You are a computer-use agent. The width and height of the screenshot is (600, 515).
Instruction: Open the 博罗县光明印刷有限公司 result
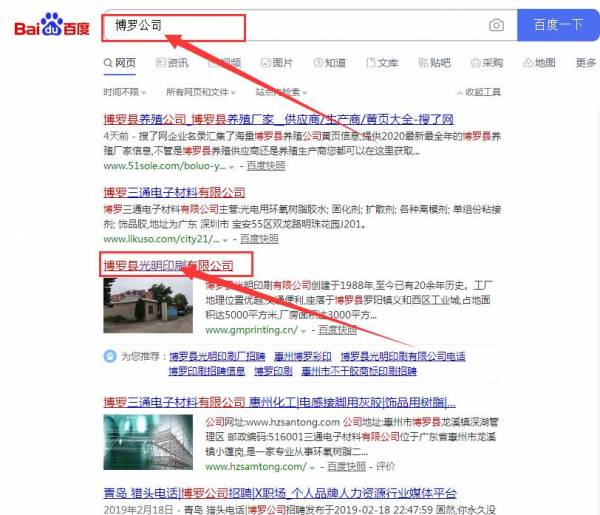coord(168,265)
